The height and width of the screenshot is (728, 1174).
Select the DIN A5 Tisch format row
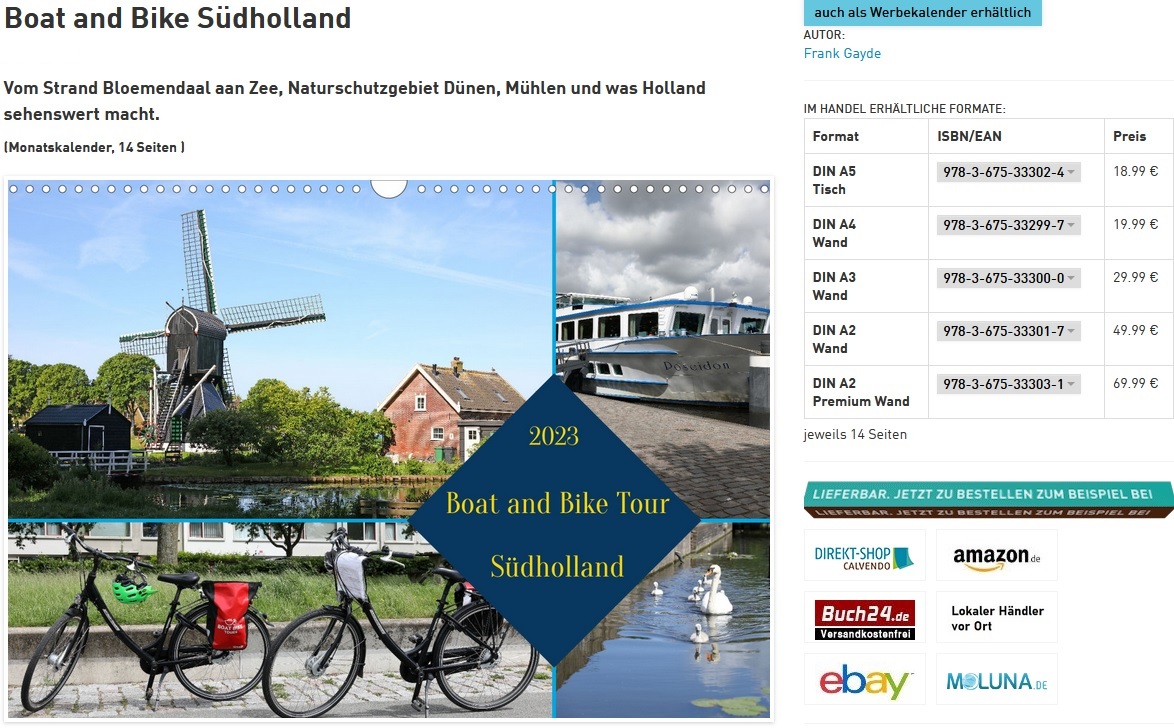click(x=988, y=181)
